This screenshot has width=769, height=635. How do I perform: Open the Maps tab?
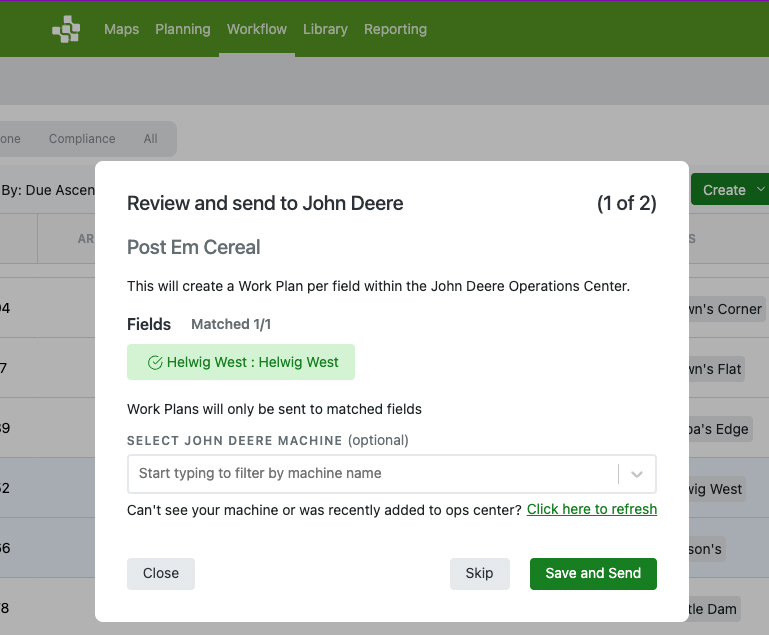click(121, 29)
